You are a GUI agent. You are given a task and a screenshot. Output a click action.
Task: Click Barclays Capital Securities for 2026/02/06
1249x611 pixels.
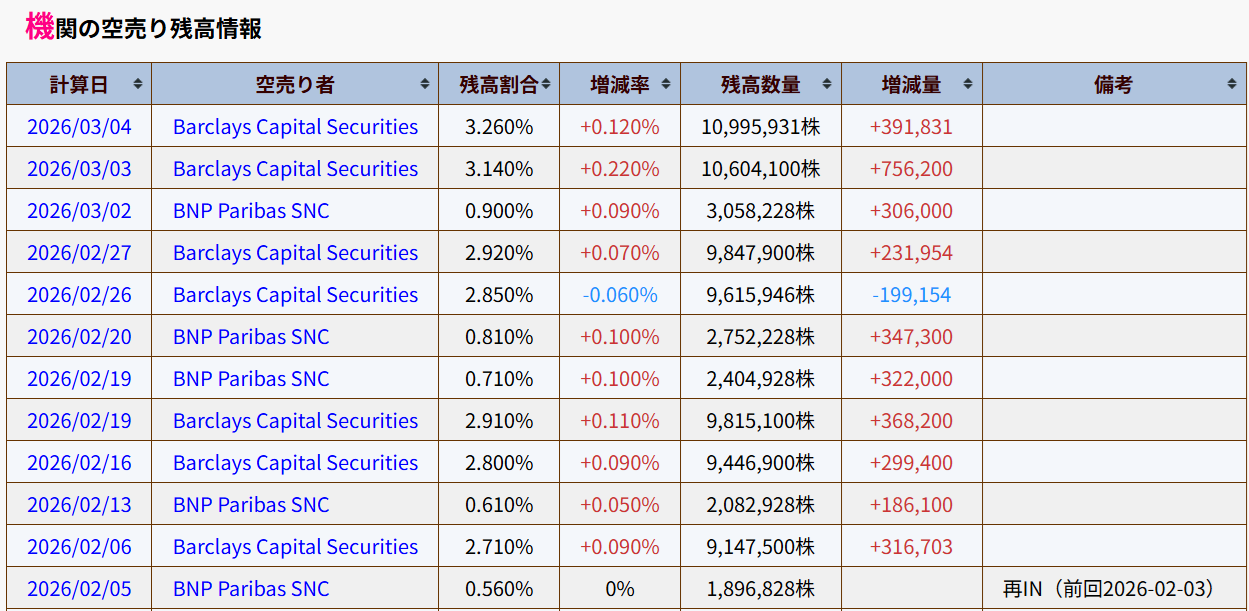click(x=295, y=547)
